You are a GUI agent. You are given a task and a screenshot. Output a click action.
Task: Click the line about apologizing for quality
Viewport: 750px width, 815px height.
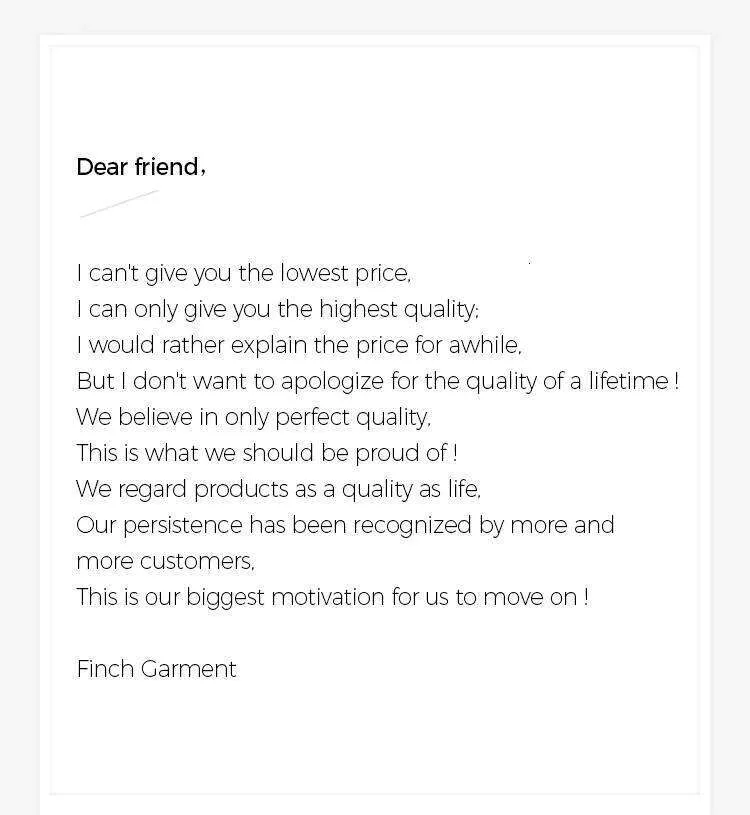[x=377, y=381]
